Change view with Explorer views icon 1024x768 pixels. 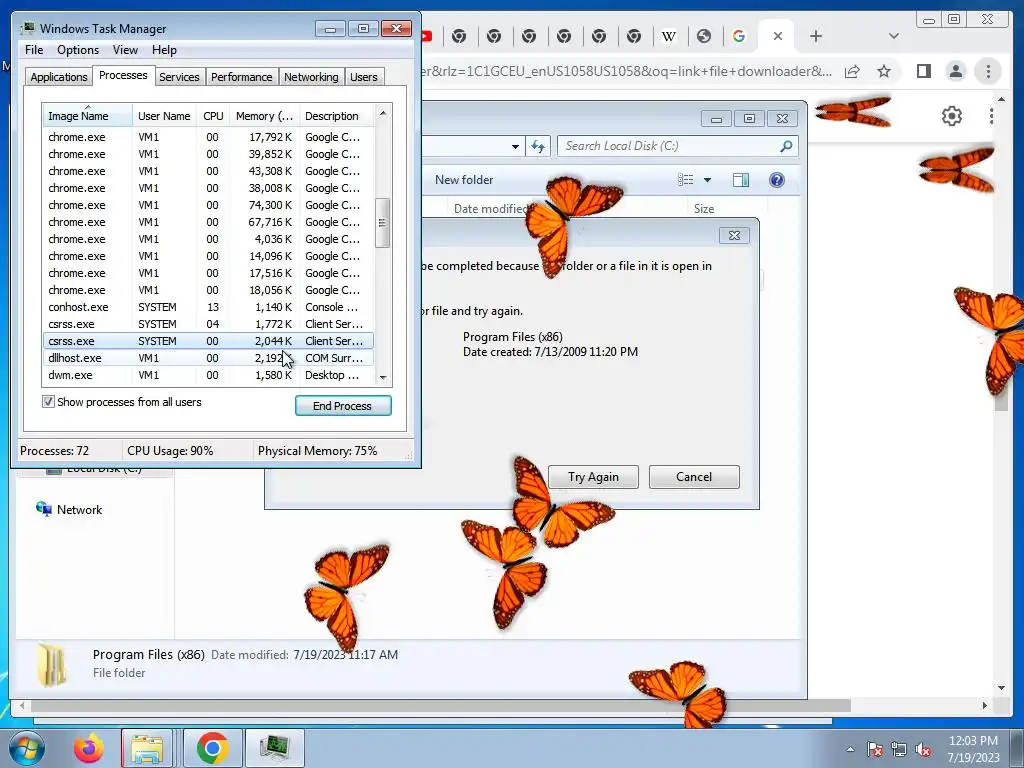pyautogui.click(x=685, y=180)
